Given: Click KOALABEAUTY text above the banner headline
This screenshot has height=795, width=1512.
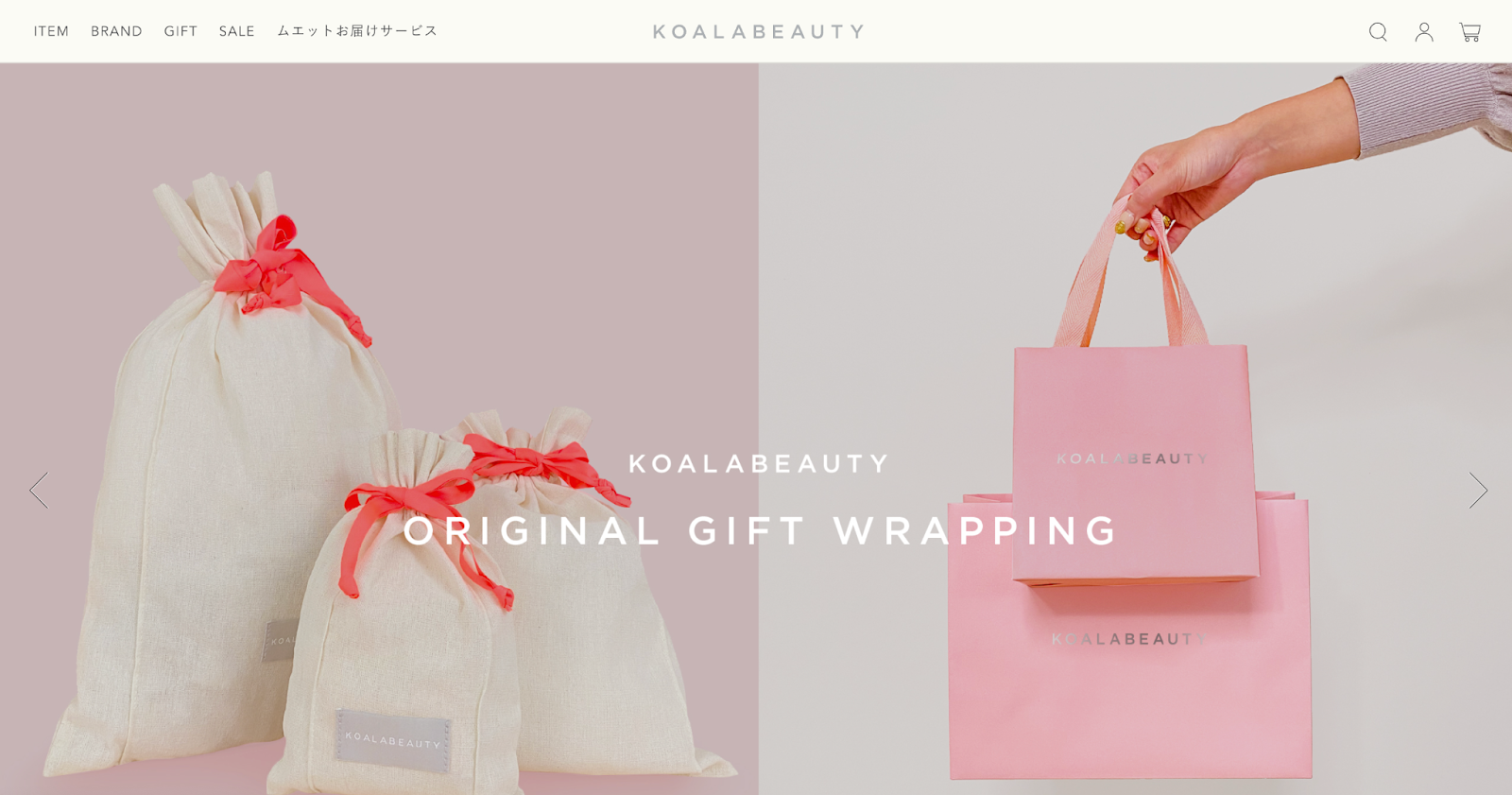Looking at the screenshot, I should (x=760, y=463).
